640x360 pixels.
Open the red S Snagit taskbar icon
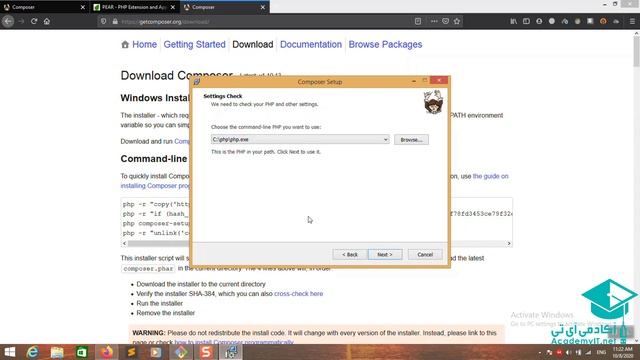206,352
